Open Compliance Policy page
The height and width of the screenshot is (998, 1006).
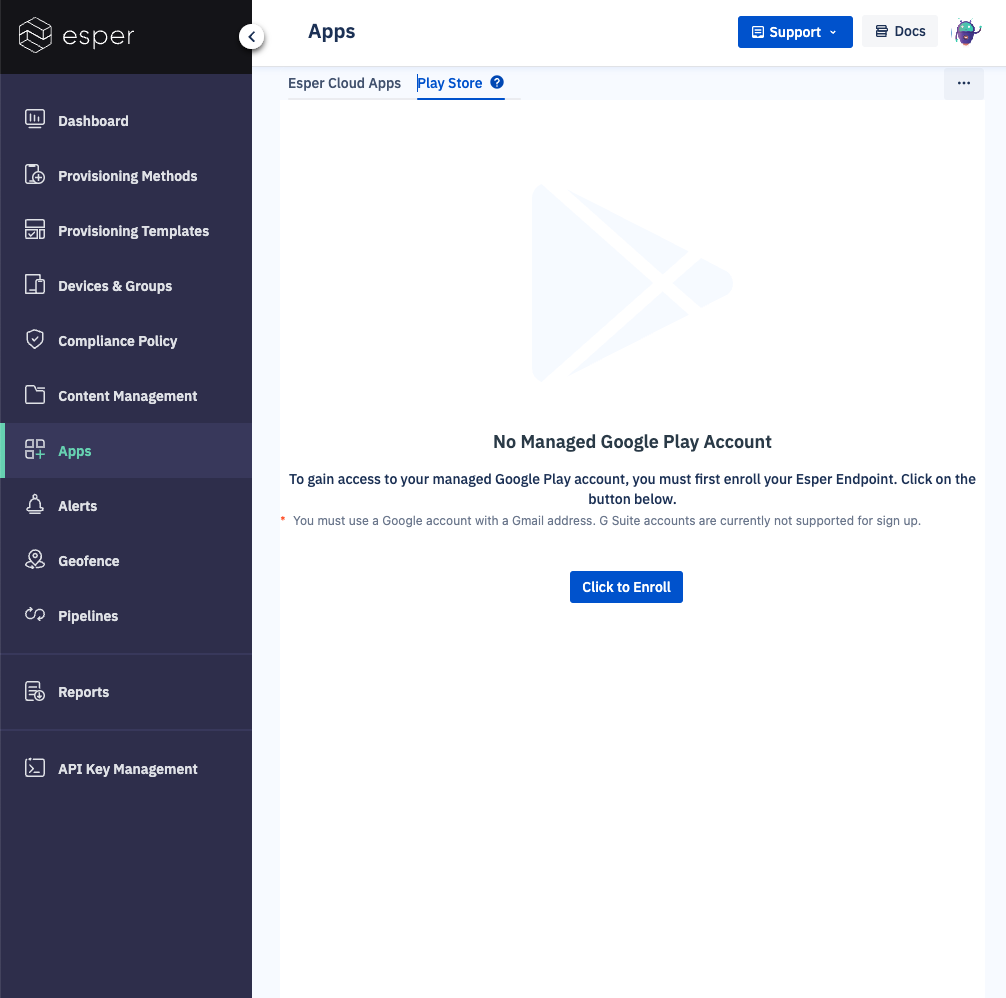pos(126,341)
